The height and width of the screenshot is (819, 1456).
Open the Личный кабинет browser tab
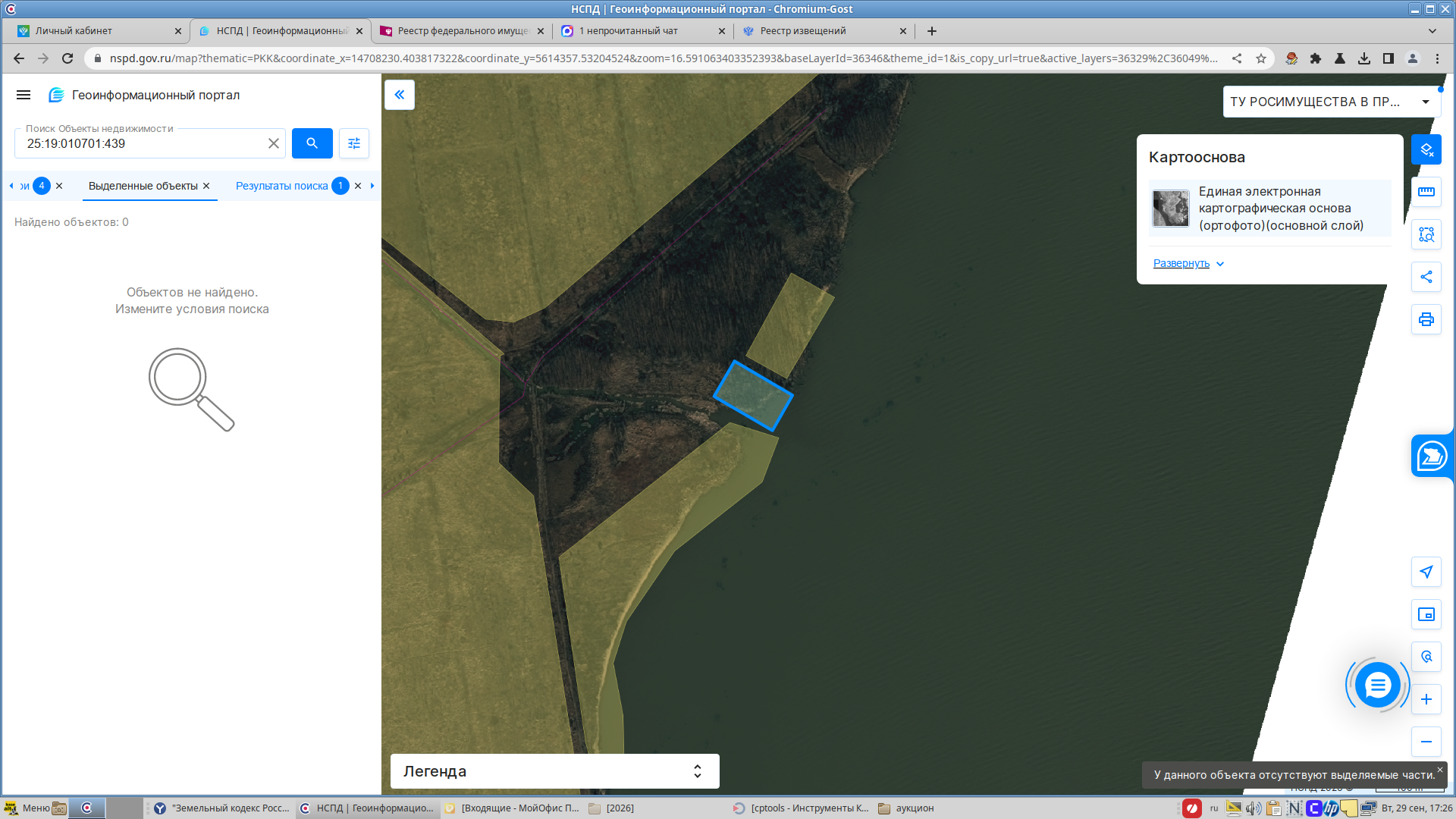pyautogui.click(x=99, y=31)
